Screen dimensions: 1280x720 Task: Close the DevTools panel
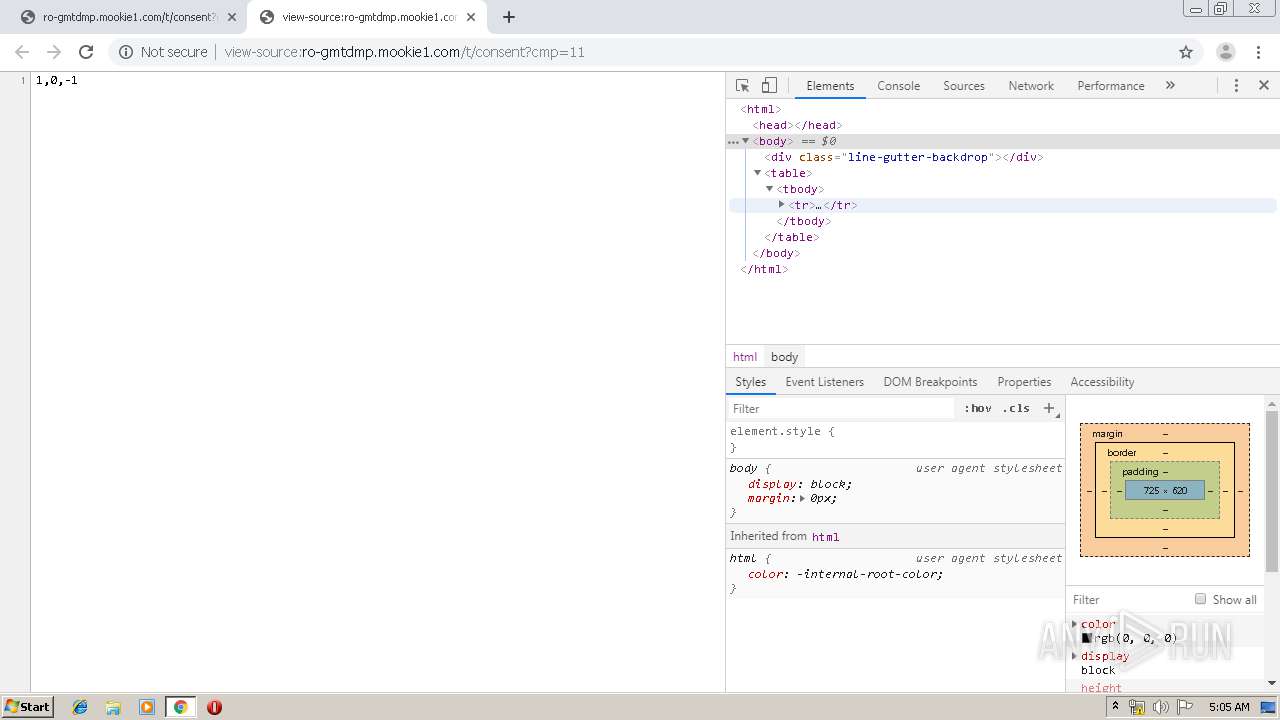(x=1264, y=86)
